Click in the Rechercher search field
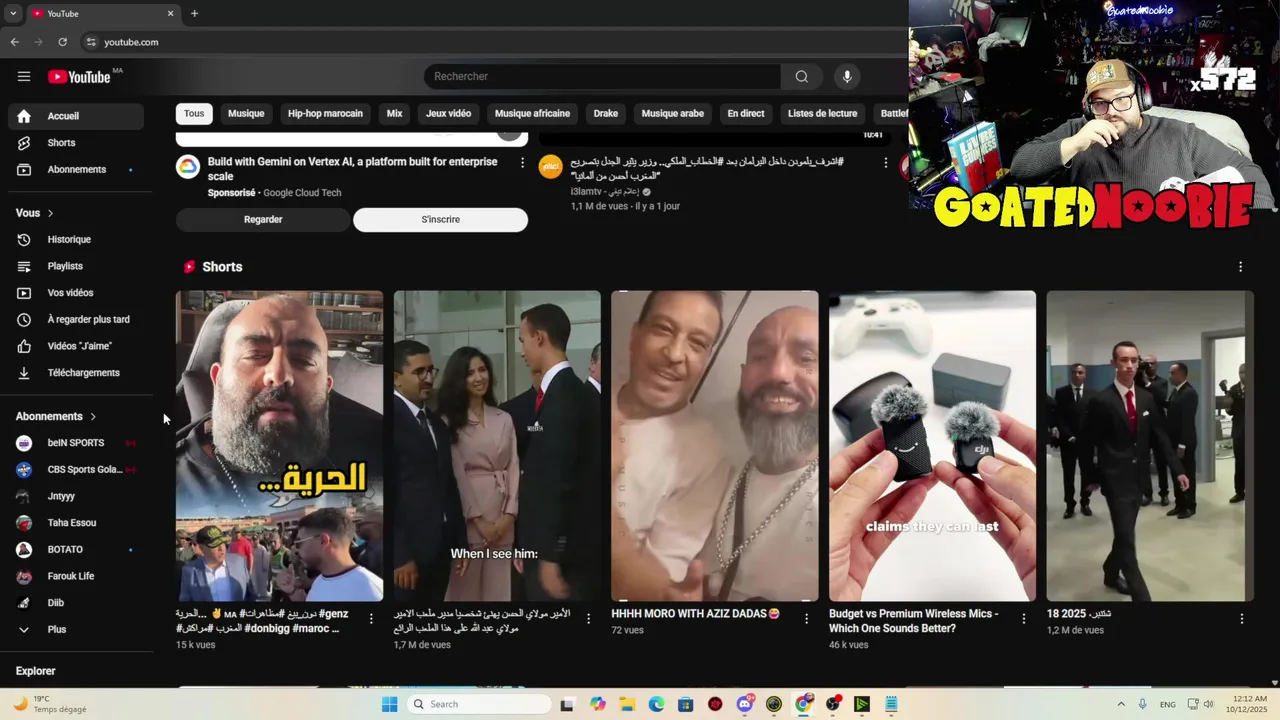 (x=602, y=77)
